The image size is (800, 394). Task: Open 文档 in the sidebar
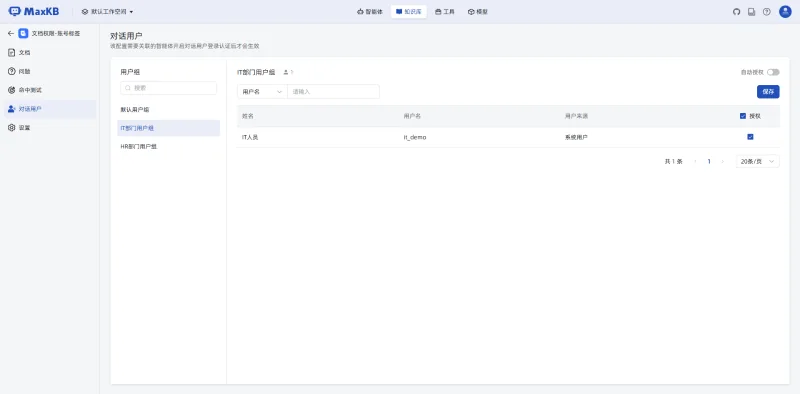[49, 53]
